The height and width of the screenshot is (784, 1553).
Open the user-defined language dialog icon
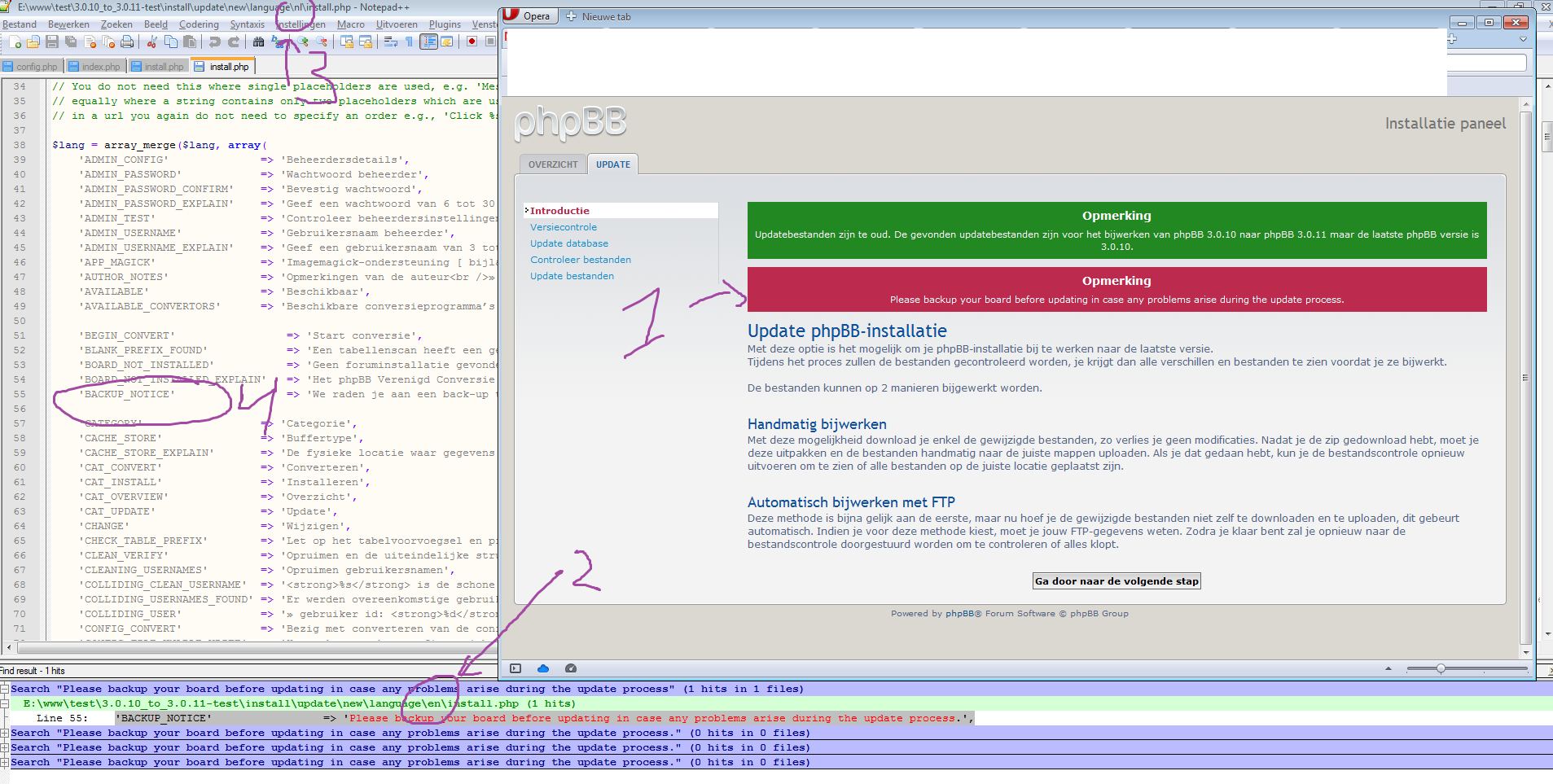[x=446, y=42]
